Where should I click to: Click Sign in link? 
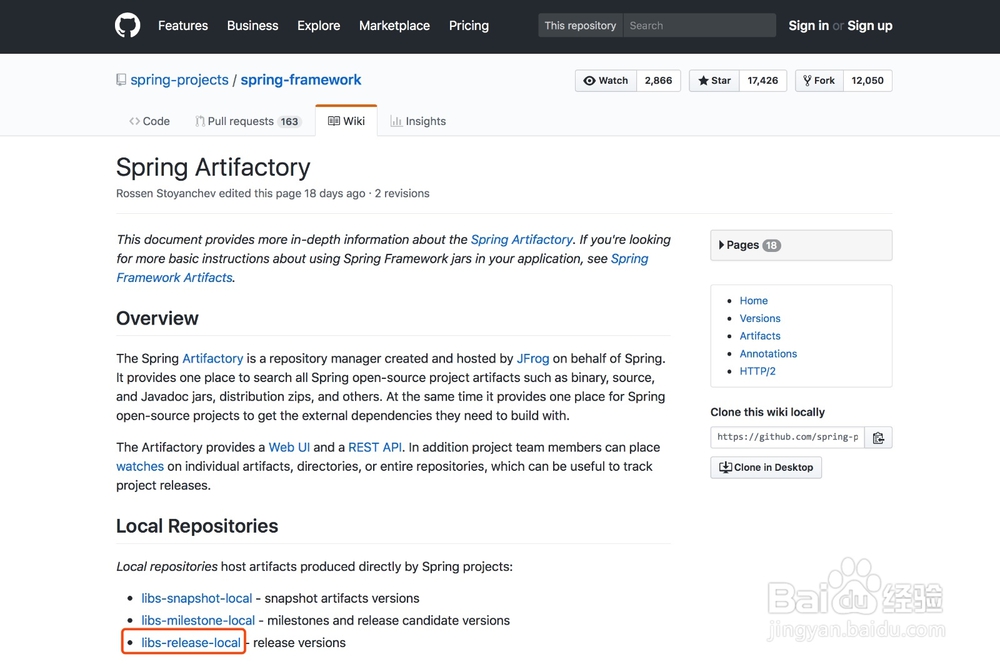[x=808, y=26]
